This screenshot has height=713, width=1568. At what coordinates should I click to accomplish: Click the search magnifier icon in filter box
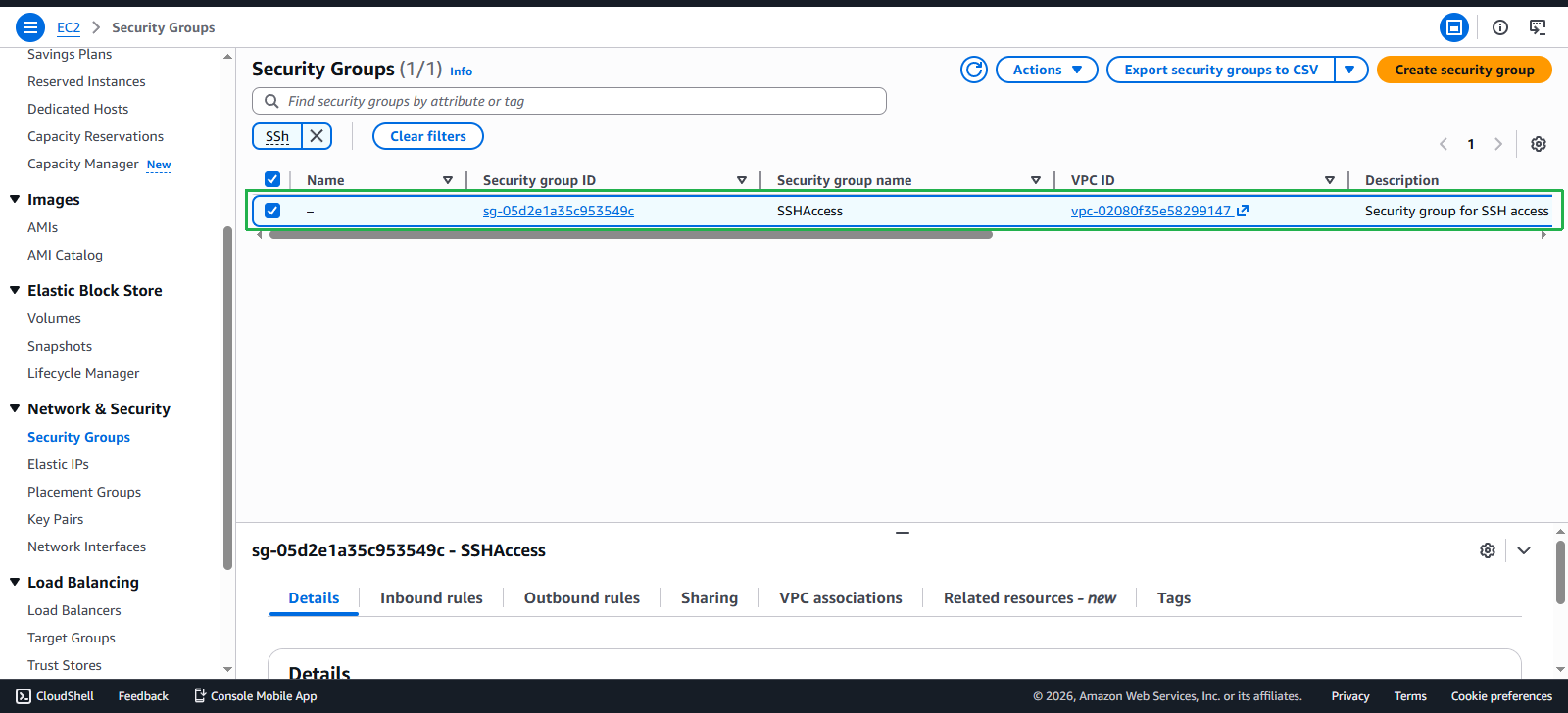pyautogui.click(x=271, y=101)
